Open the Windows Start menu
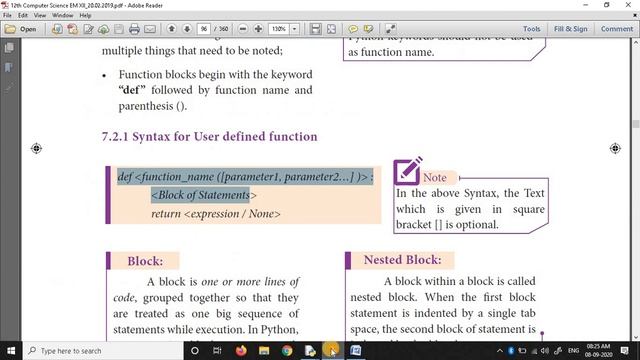Viewport: 640px width, 360px height. coord(11,351)
